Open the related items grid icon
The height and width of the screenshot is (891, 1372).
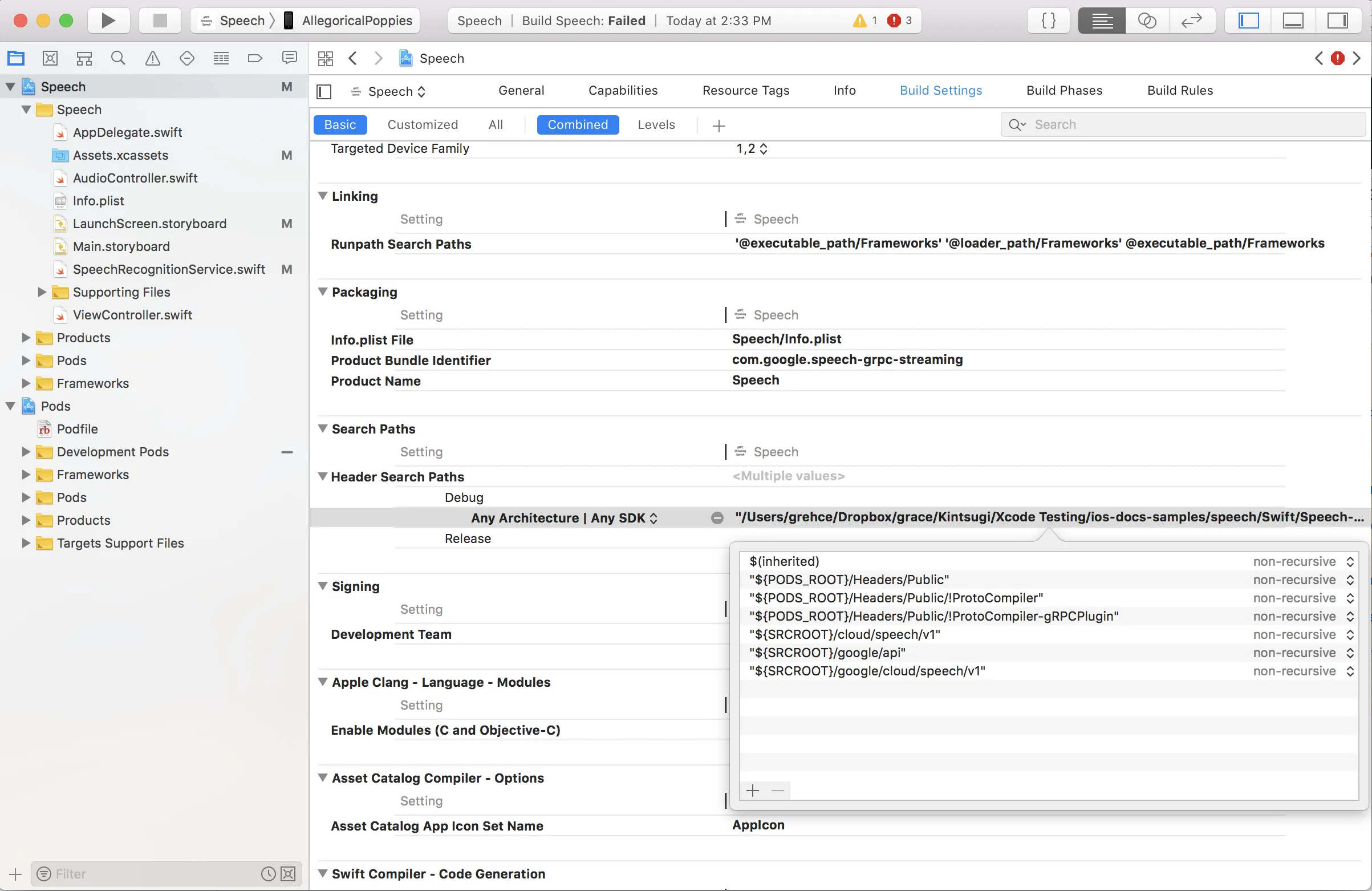click(x=326, y=58)
